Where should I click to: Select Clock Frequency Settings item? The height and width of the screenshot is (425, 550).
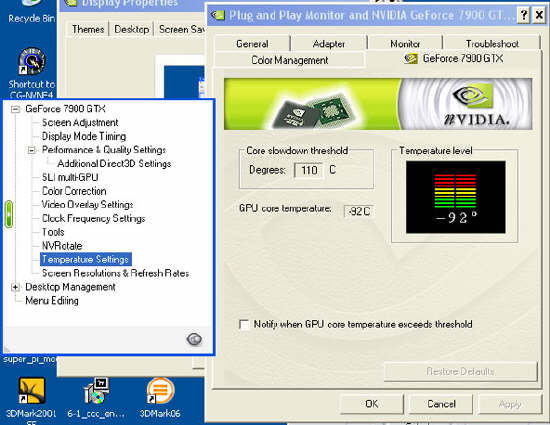click(x=93, y=218)
